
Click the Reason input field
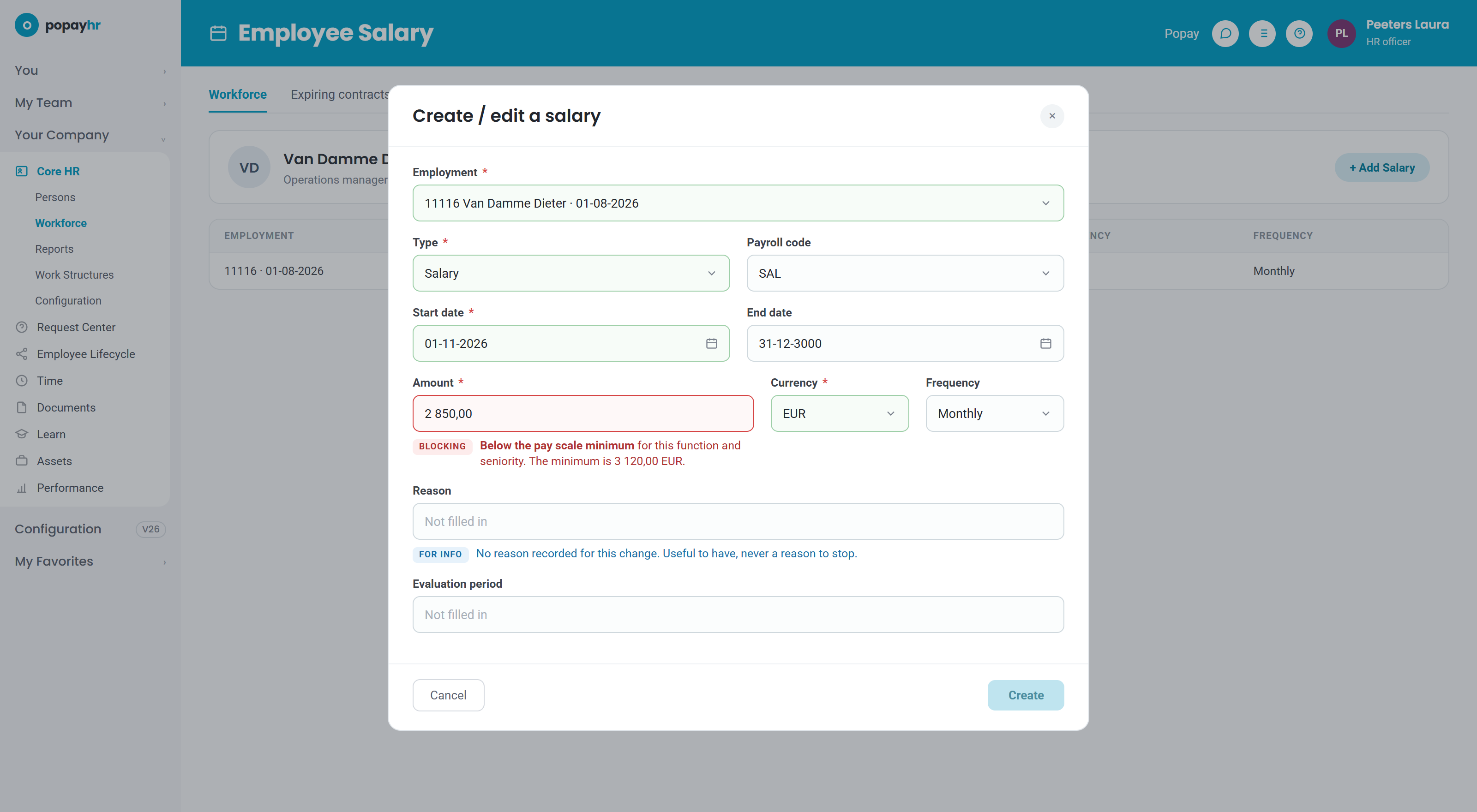click(x=738, y=521)
